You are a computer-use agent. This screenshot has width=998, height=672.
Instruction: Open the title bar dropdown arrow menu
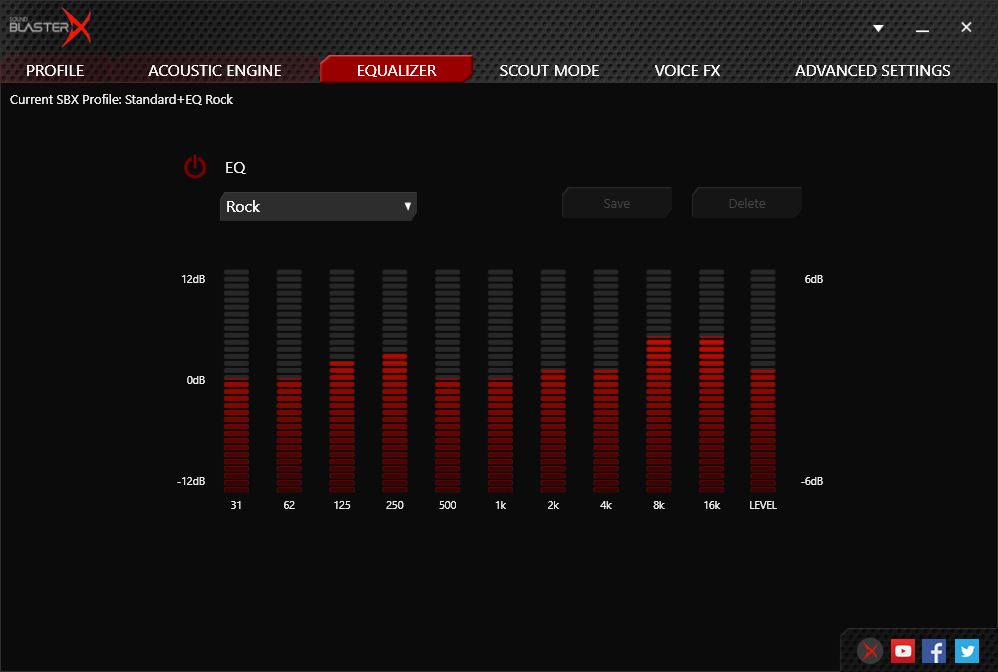coord(878,28)
